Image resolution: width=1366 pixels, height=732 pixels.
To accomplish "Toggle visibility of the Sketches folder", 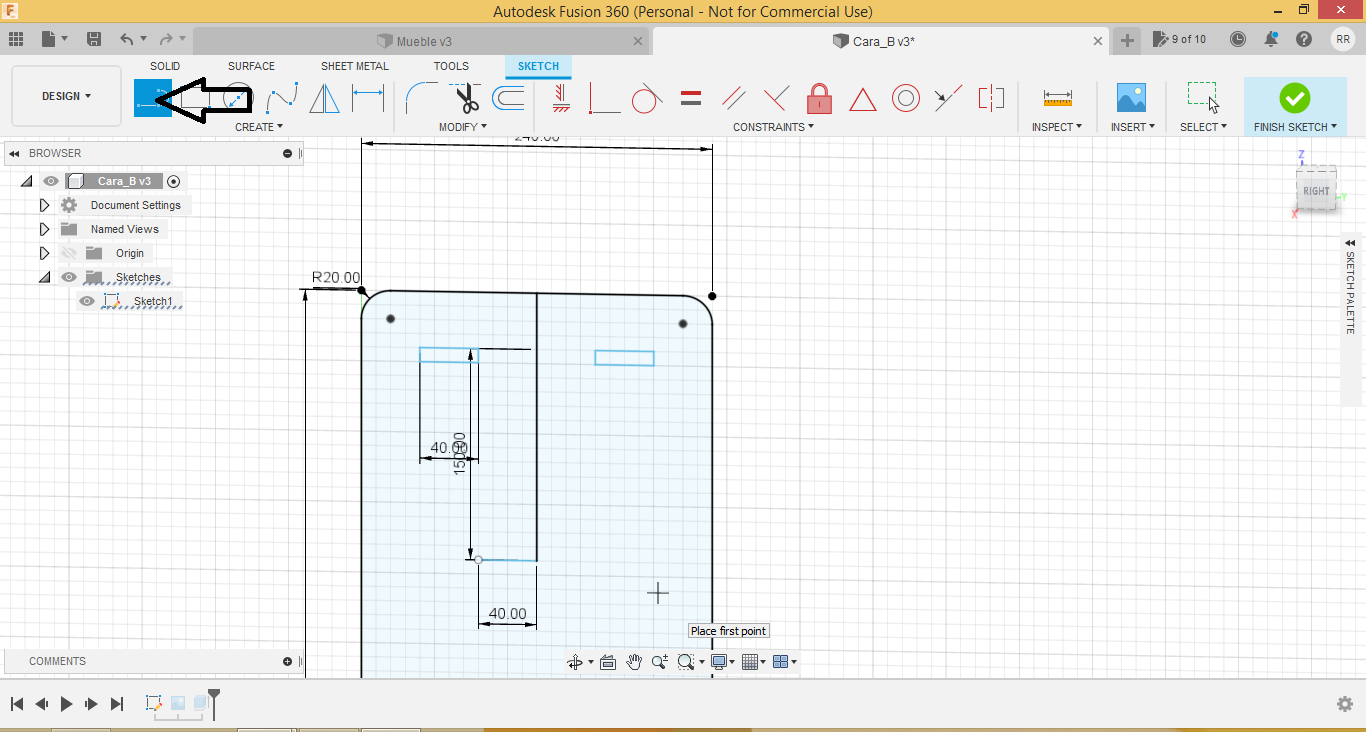I will click(69, 277).
